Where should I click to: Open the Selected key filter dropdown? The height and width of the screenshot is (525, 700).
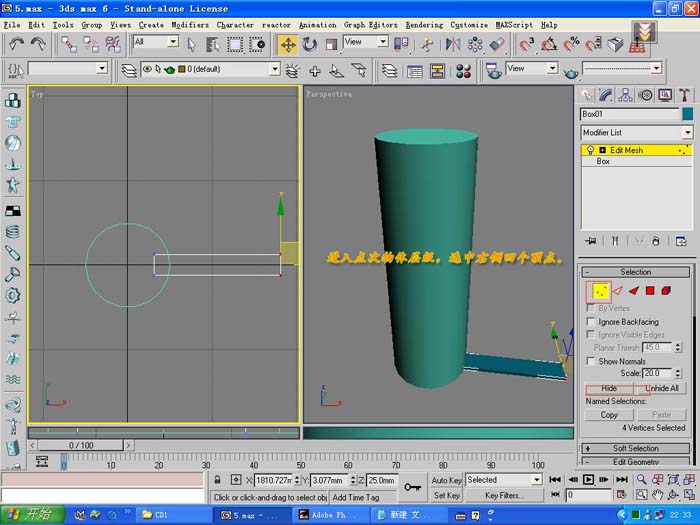click(x=504, y=480)
